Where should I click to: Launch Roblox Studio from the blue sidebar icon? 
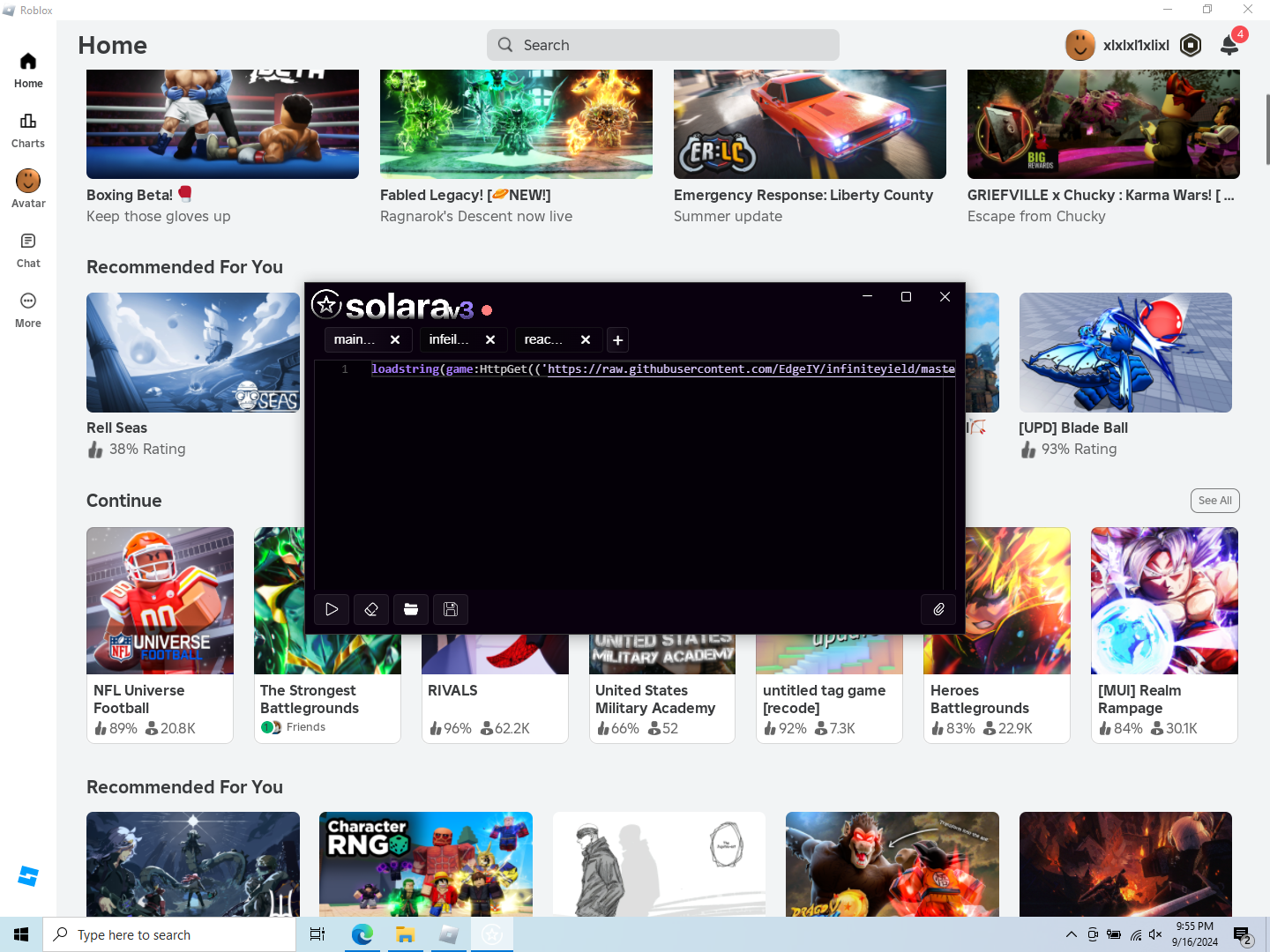coord(28,876)
